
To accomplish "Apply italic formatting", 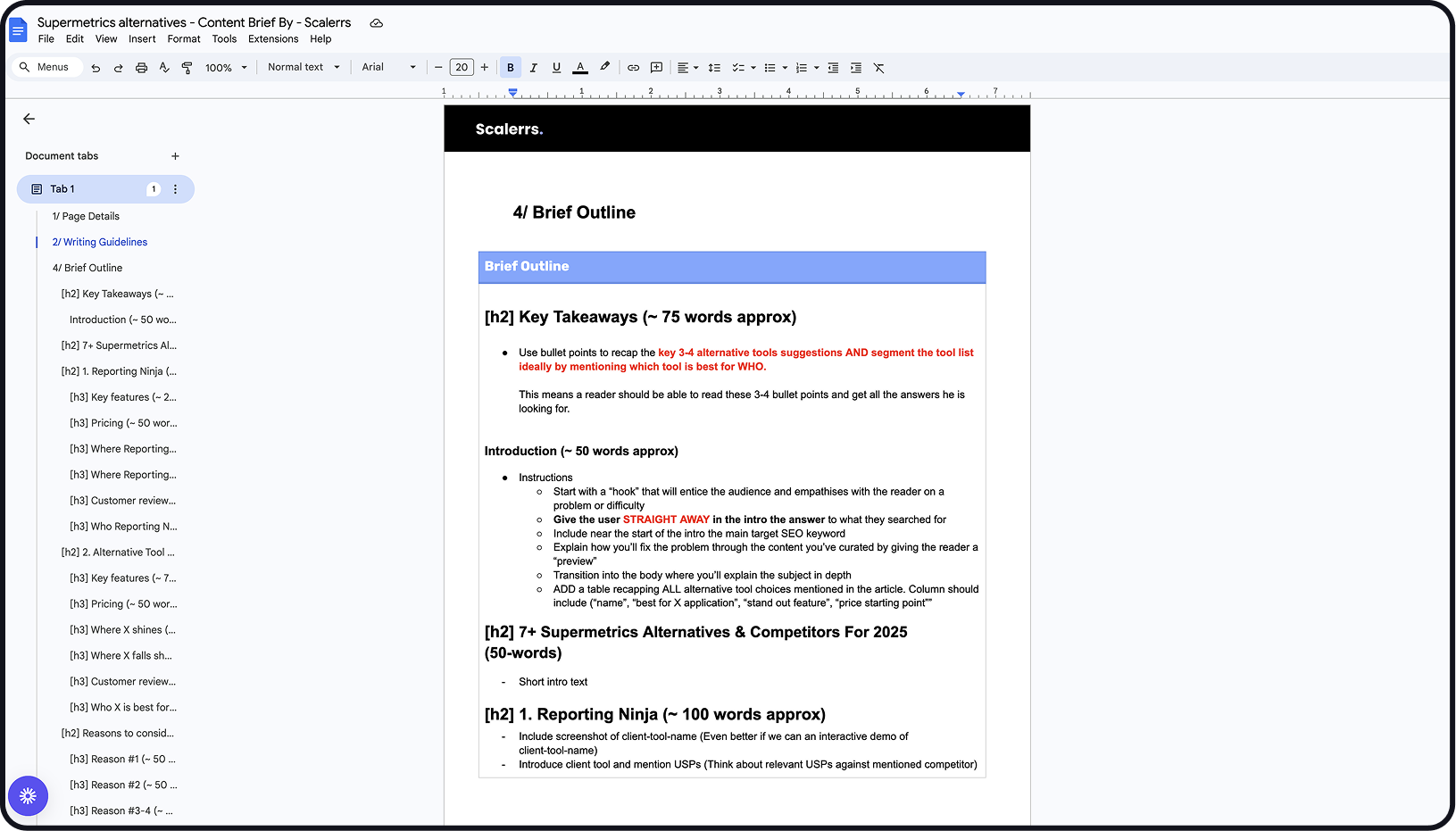I will [534, 68].
